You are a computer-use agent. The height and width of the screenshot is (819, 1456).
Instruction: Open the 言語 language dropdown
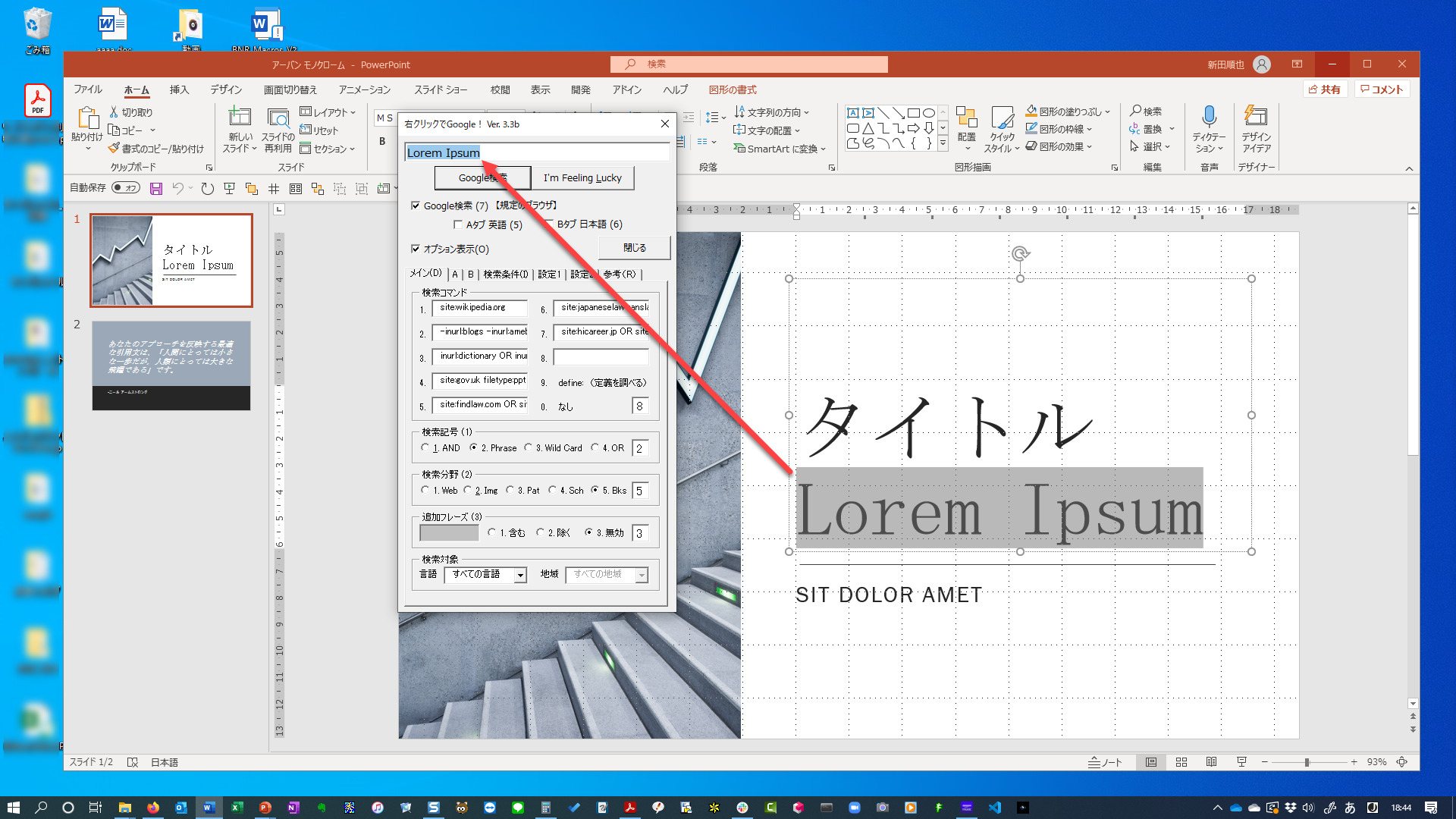click(x=520, y=576)
